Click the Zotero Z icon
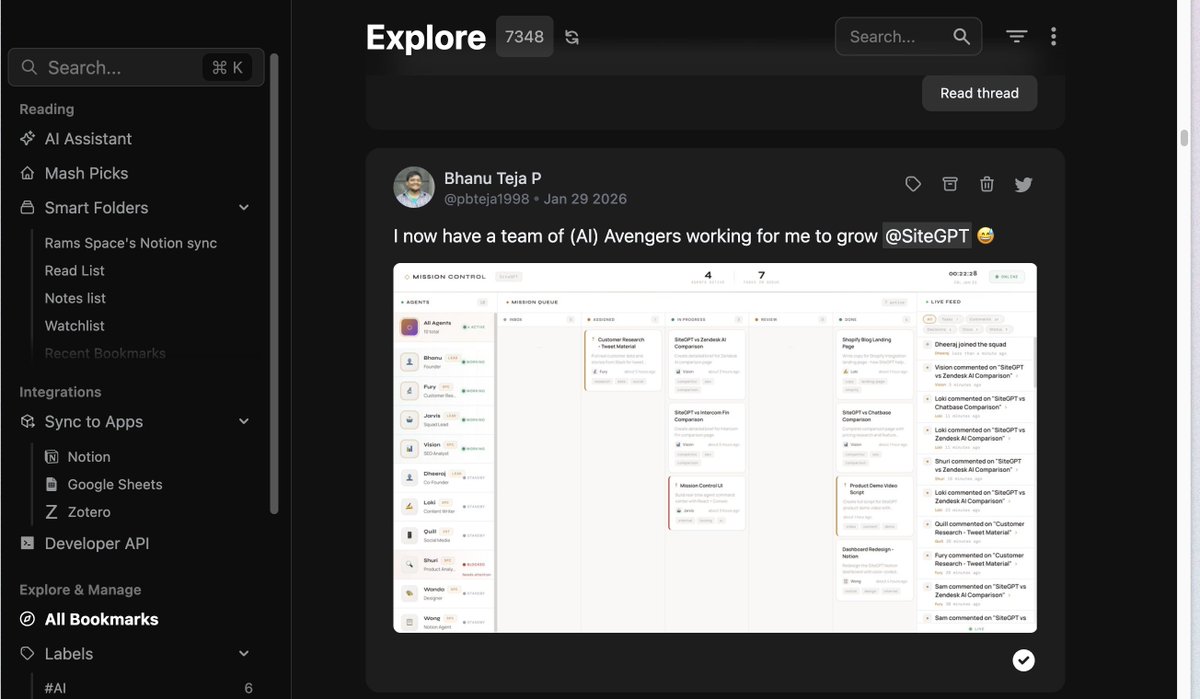1200x699 pixels. point(52,512)
